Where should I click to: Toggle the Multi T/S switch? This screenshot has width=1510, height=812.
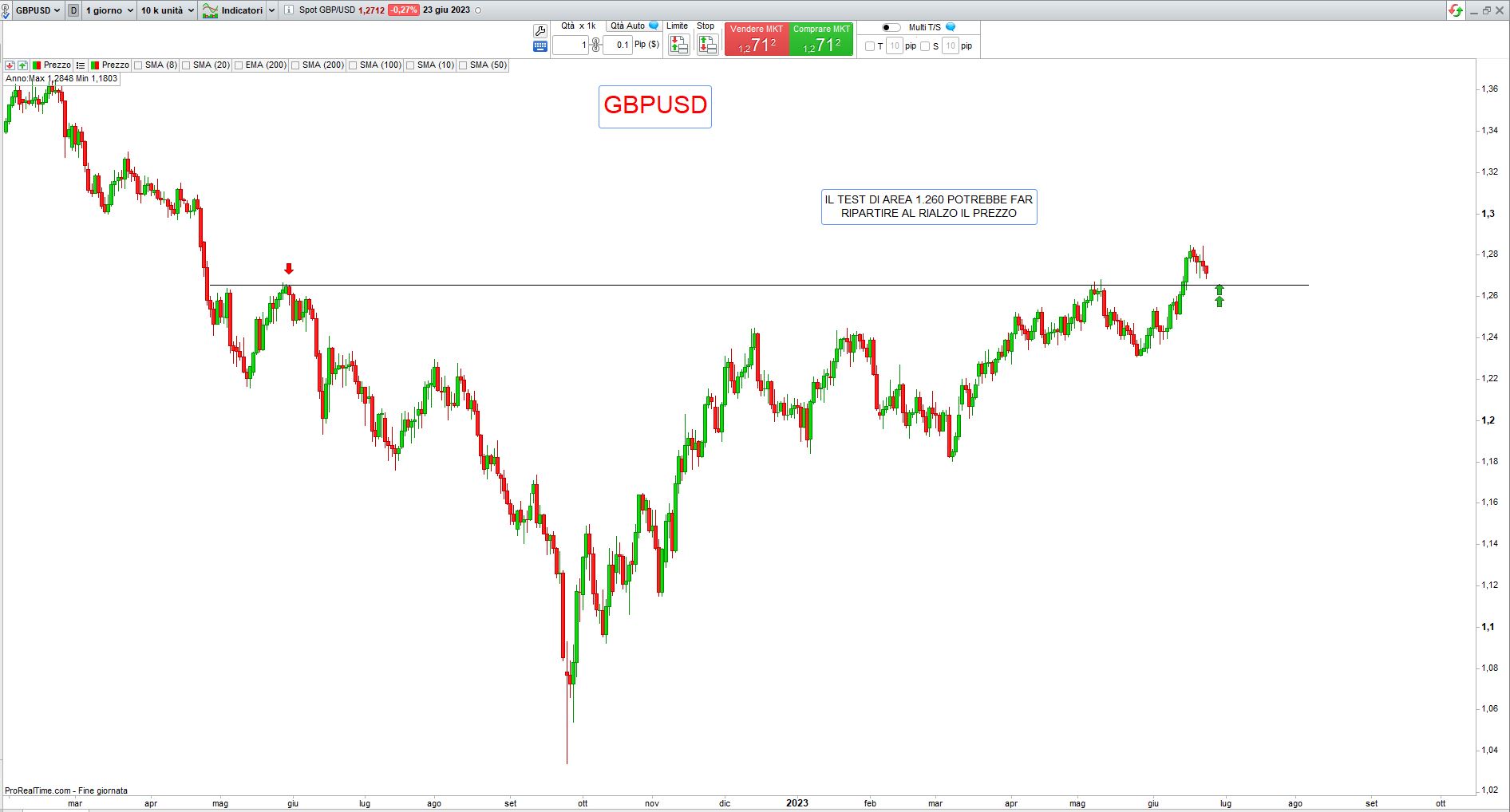click(x=891, y=27)
